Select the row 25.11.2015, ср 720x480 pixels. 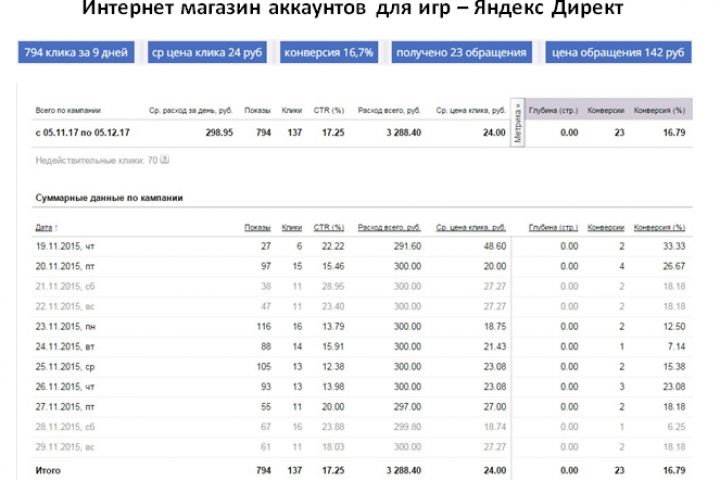point(362,367)
